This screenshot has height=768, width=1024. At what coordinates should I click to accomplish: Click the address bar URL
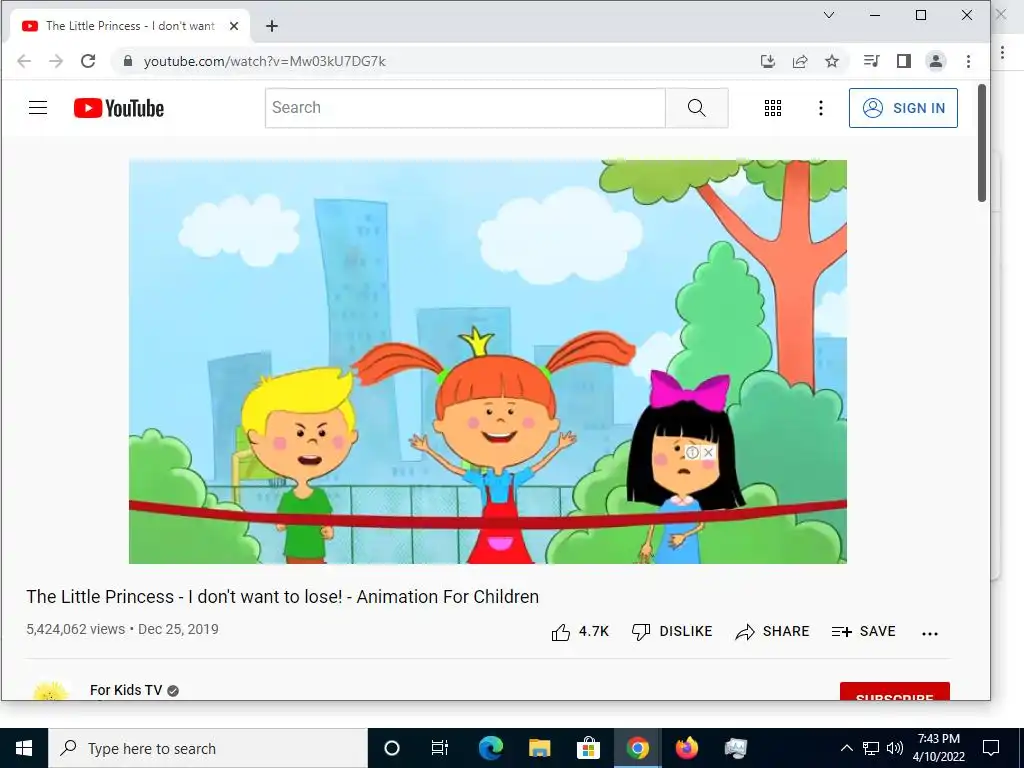[x=264, y=61]
